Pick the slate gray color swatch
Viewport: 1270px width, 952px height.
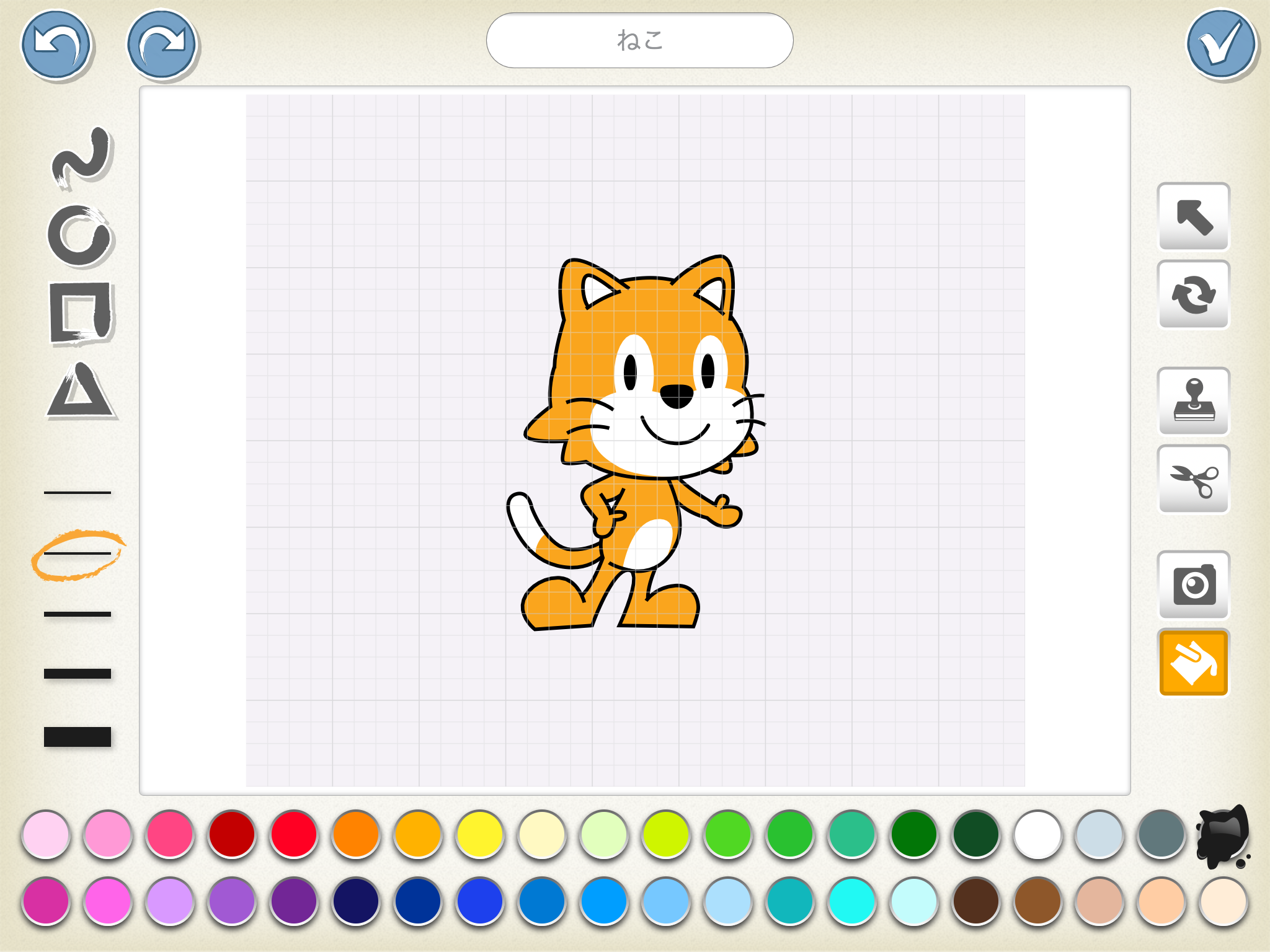pos(1161,834)
